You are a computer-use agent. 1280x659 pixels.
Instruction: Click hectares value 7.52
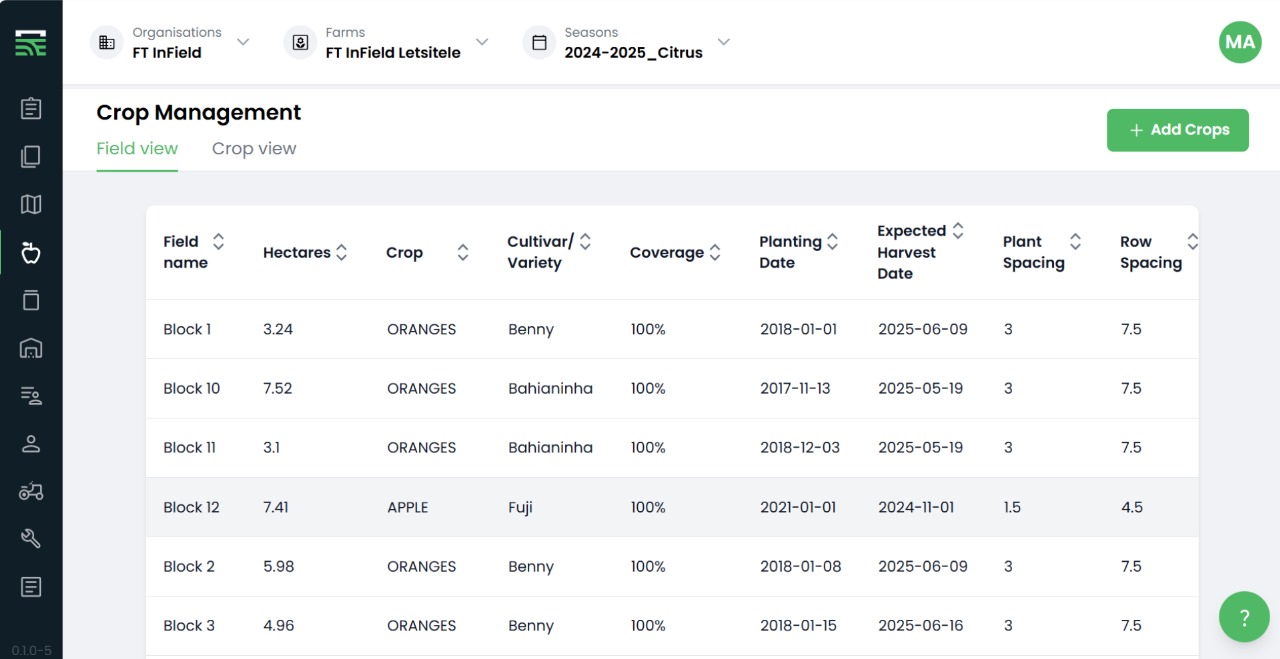coord(277,388)
